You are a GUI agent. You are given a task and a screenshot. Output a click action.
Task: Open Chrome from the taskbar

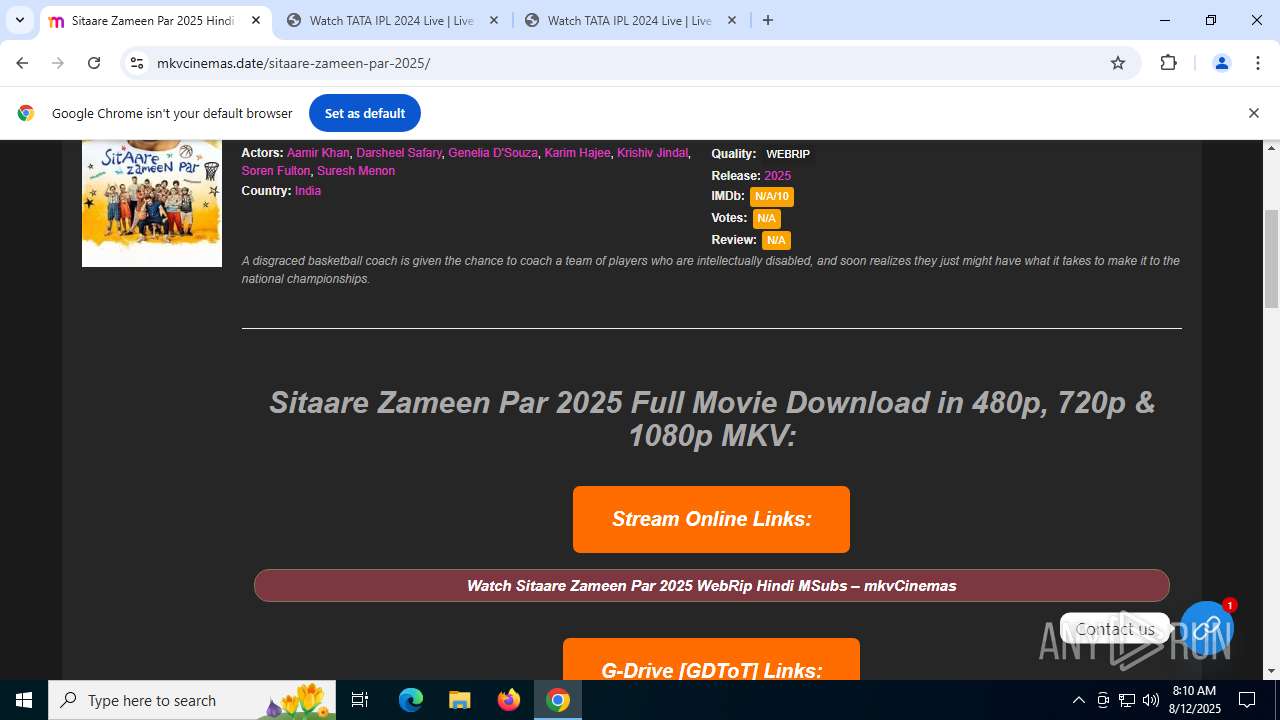[558, 700]
